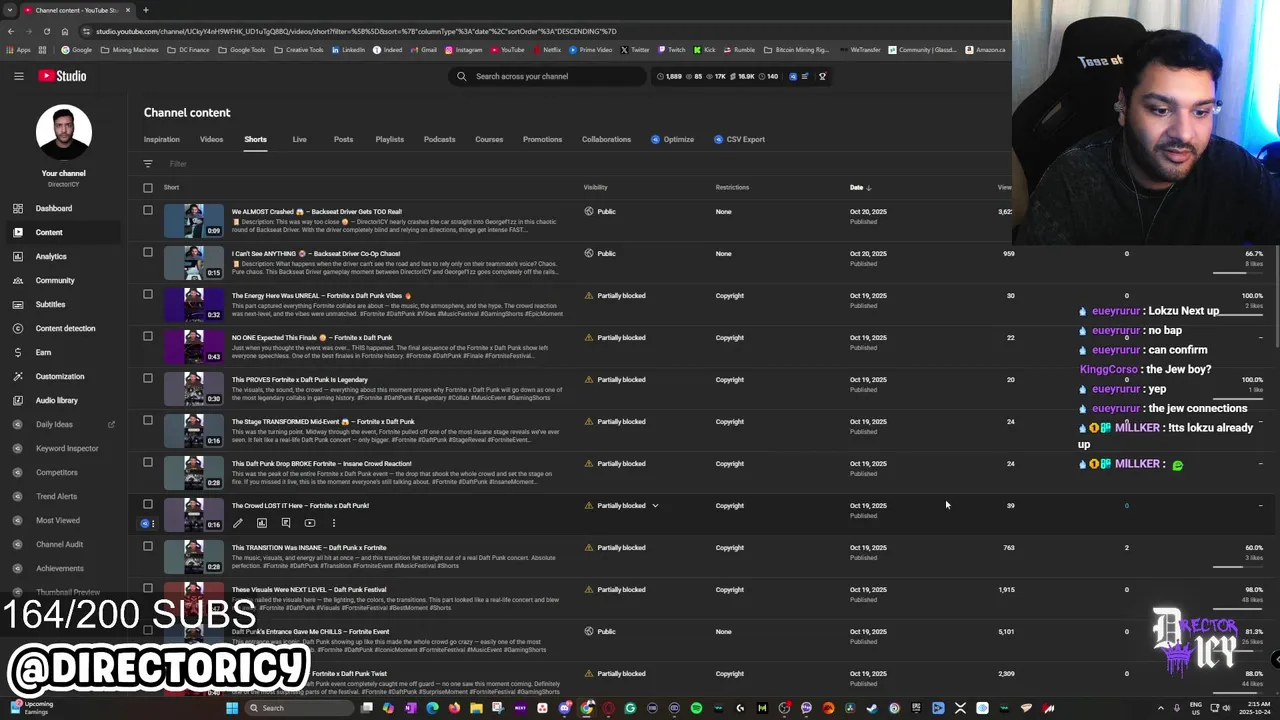Open thumbnail of This TRANSITION Was INSANE short
The image size is (1280, 720).
(x=194, y=557)
